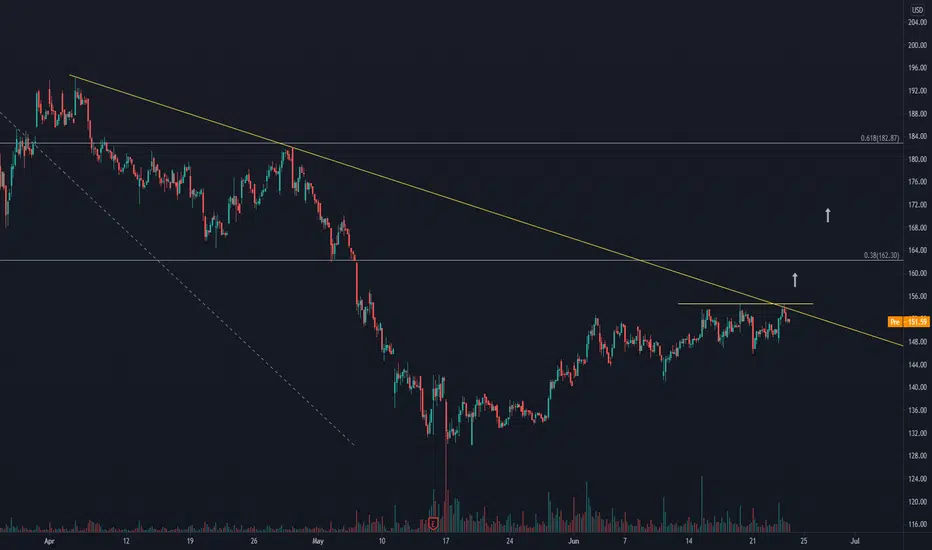Select the dashed white diagonal line
This screenshot has height=550, width=932.
[178, 279]
